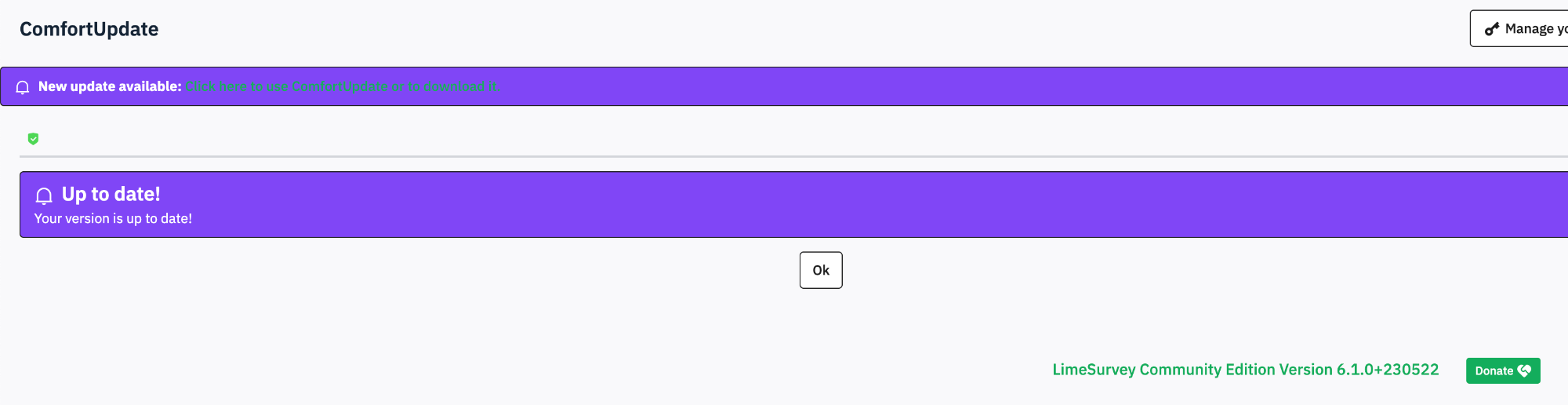Screen dimensions: 1568x405
Task: Click the horizontal divider below the shield
Action: pos(784,156)
